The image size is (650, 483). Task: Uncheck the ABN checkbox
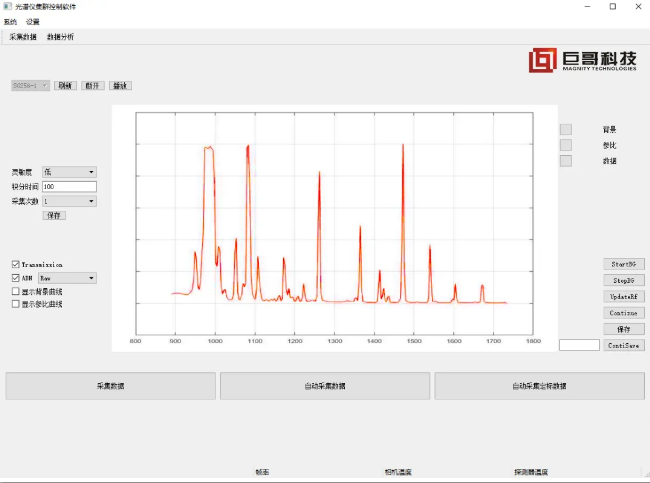[15, 278]
